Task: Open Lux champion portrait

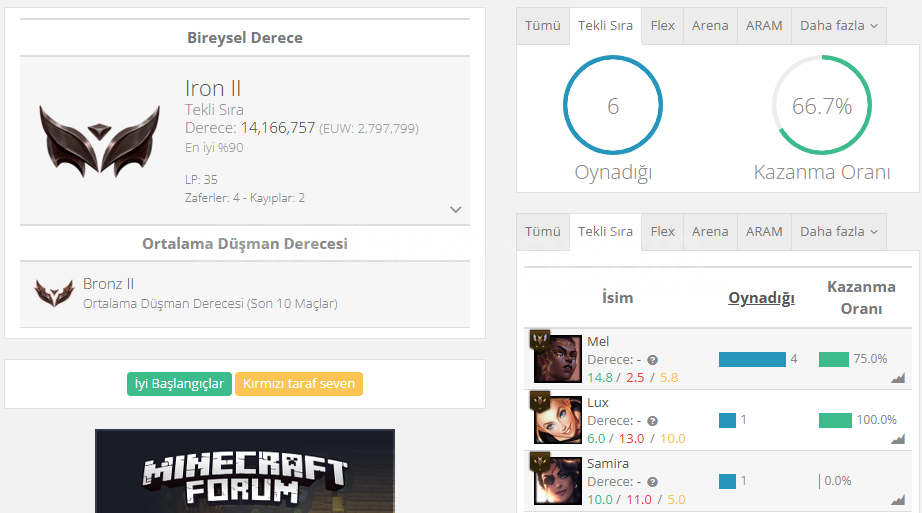Action: [557, 419]
